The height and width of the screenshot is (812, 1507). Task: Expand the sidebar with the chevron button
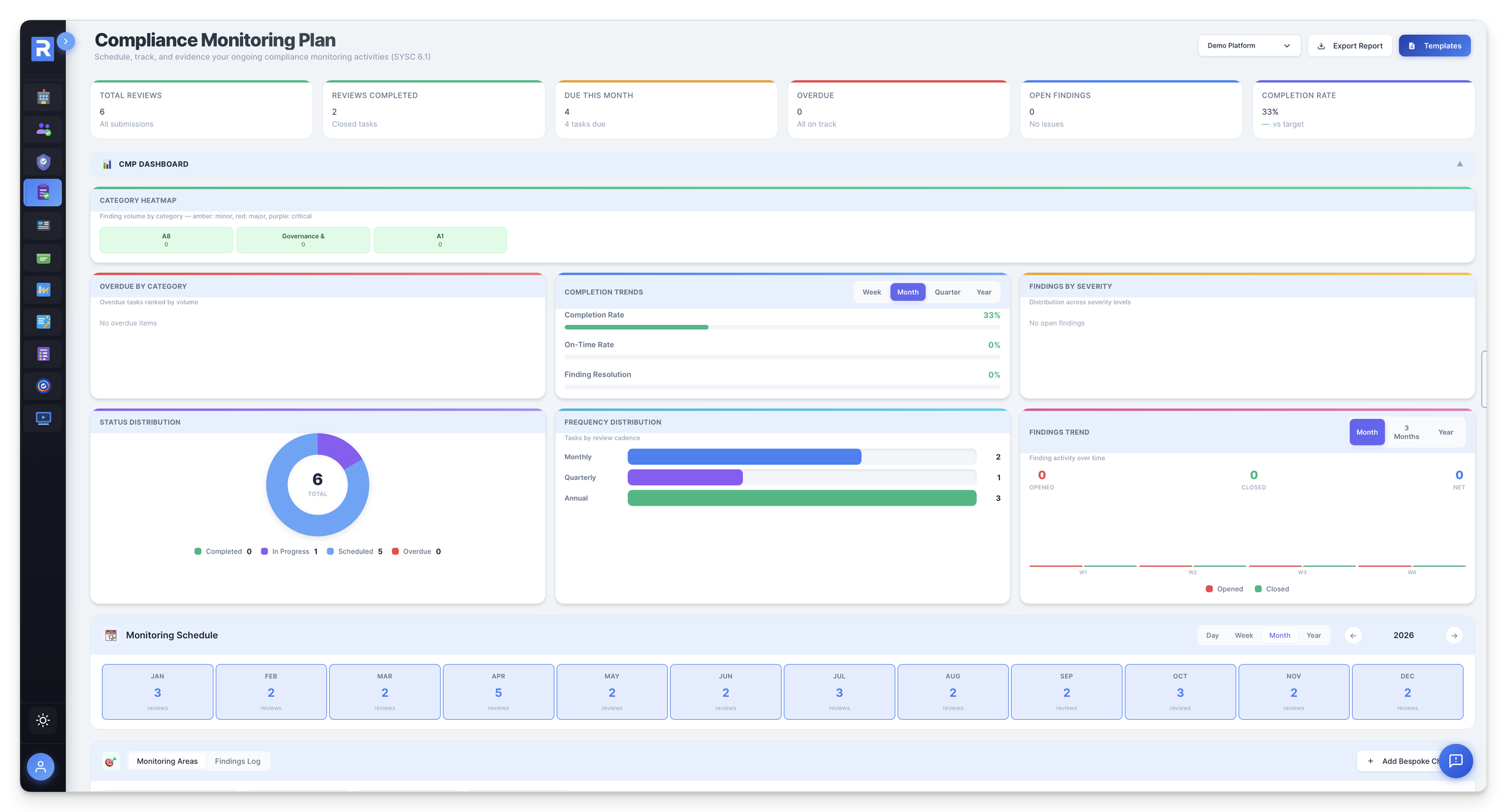[66, 41]
